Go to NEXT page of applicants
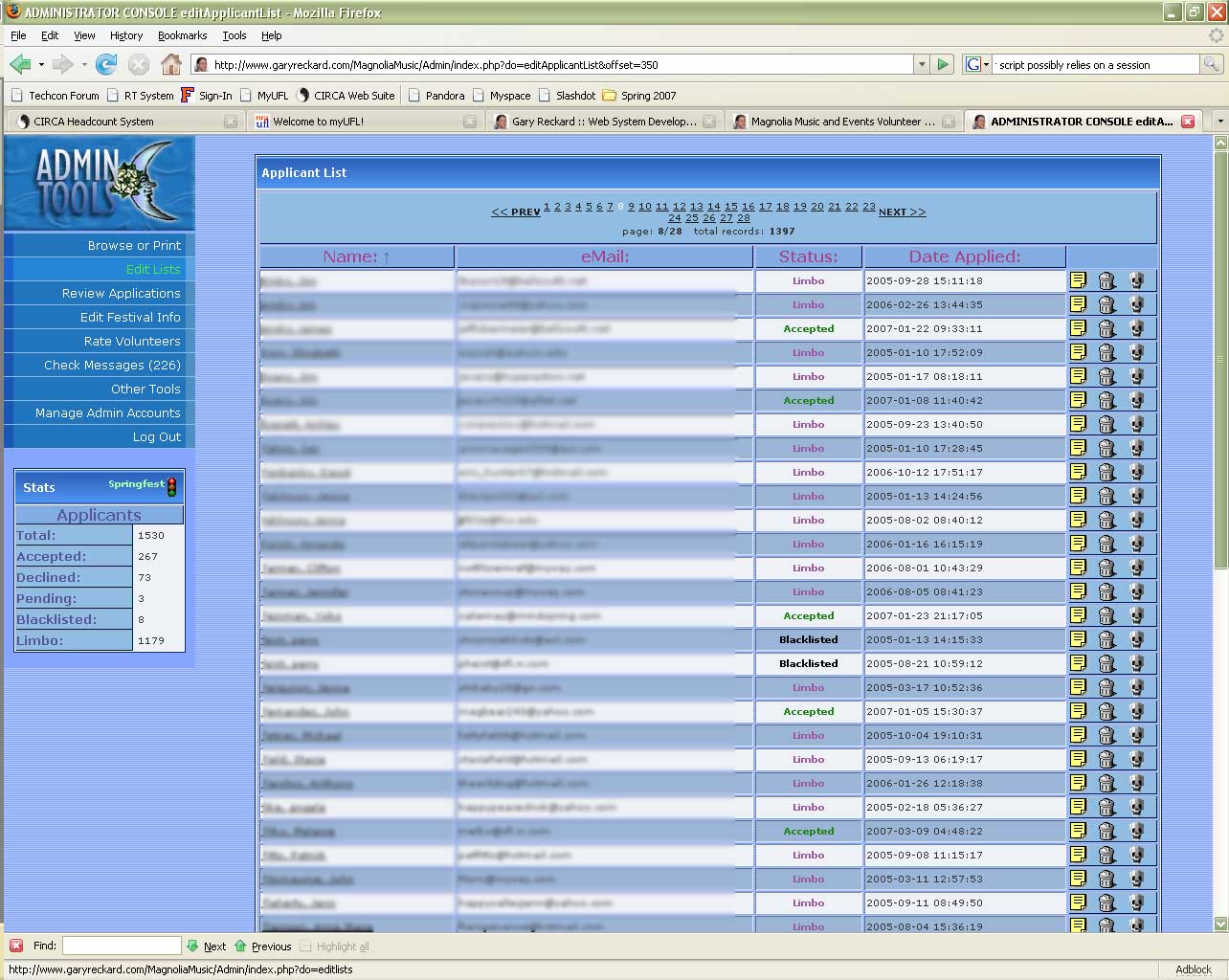Image resolution: width=1229 pixels, height=980 pixels. coord(902,212)
